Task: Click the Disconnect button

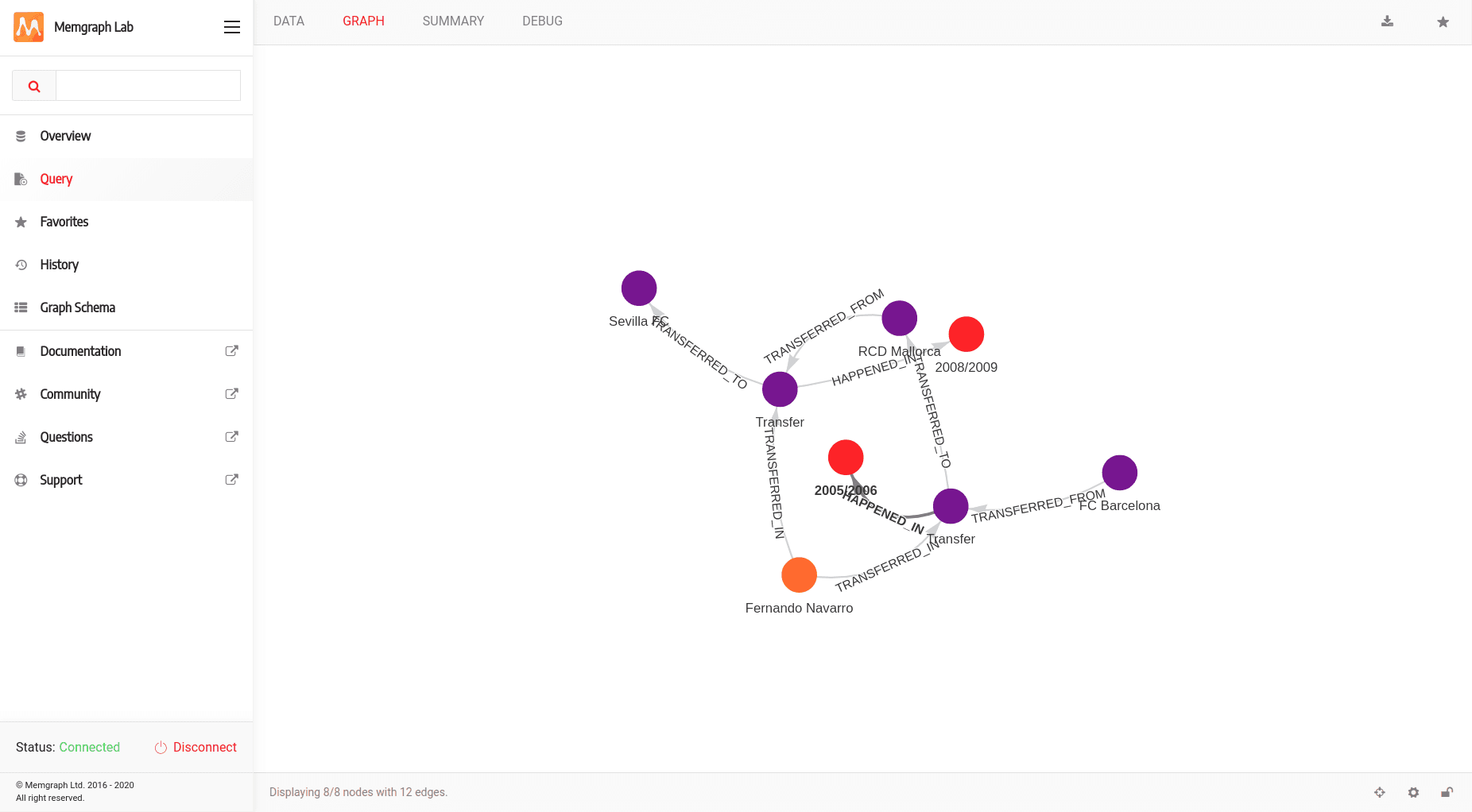Action: coord(196,748)
